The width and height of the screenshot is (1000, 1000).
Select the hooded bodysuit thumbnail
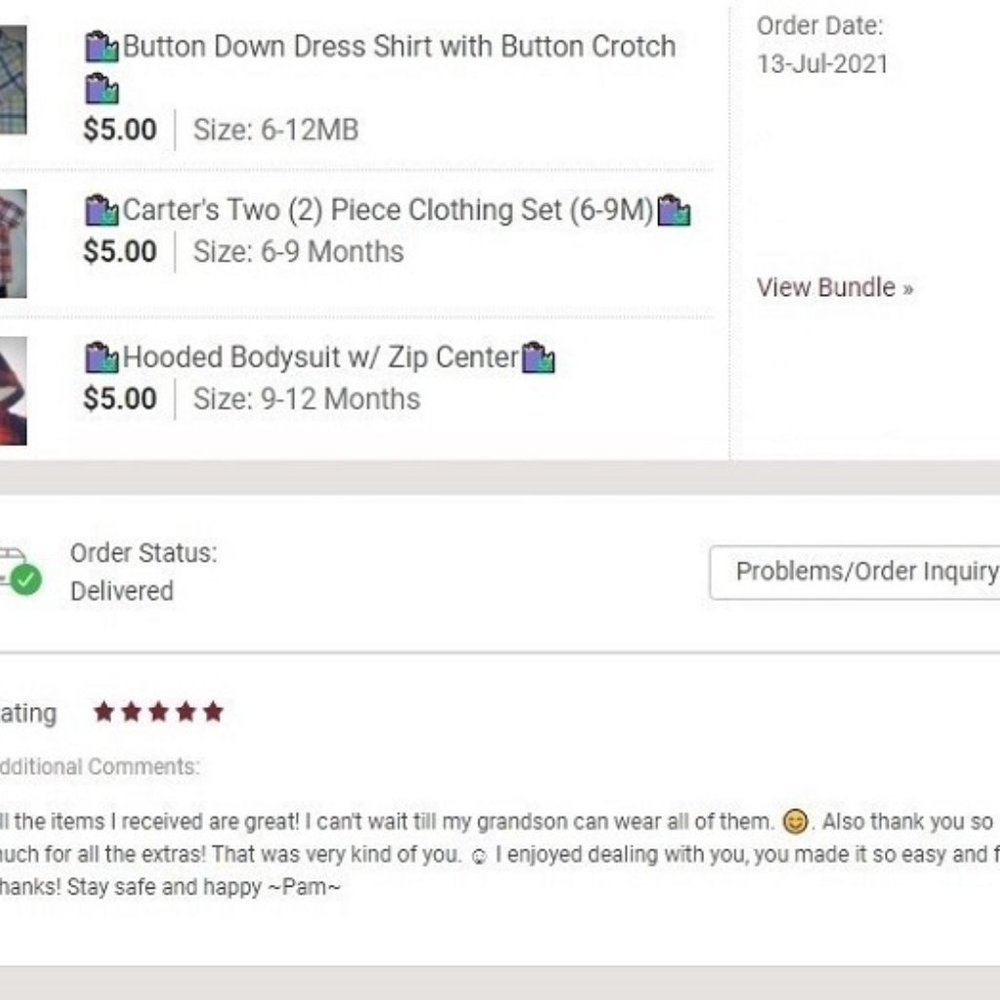click(12, 390)
